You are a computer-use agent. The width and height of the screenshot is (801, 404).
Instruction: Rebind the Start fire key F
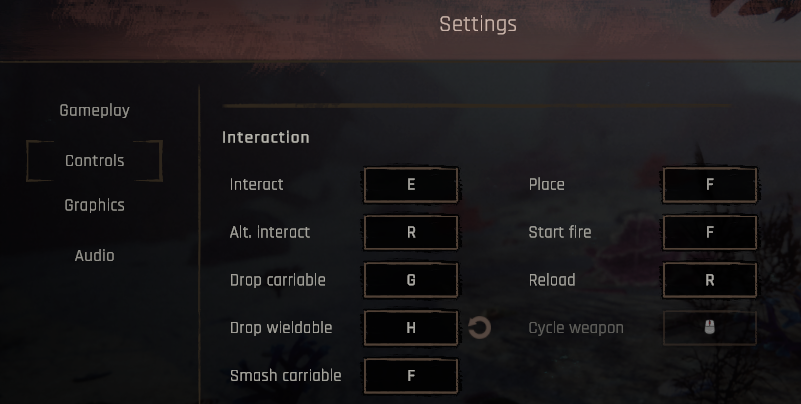click(710, 232)
